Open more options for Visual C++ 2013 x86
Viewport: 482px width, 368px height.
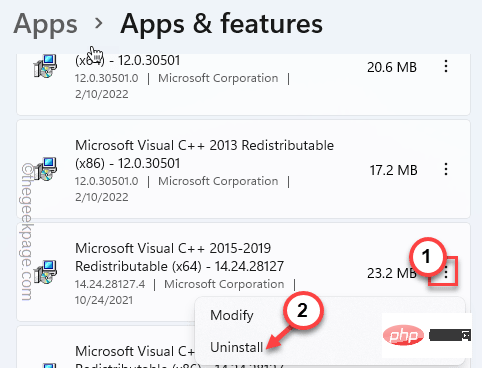point(446,170)
